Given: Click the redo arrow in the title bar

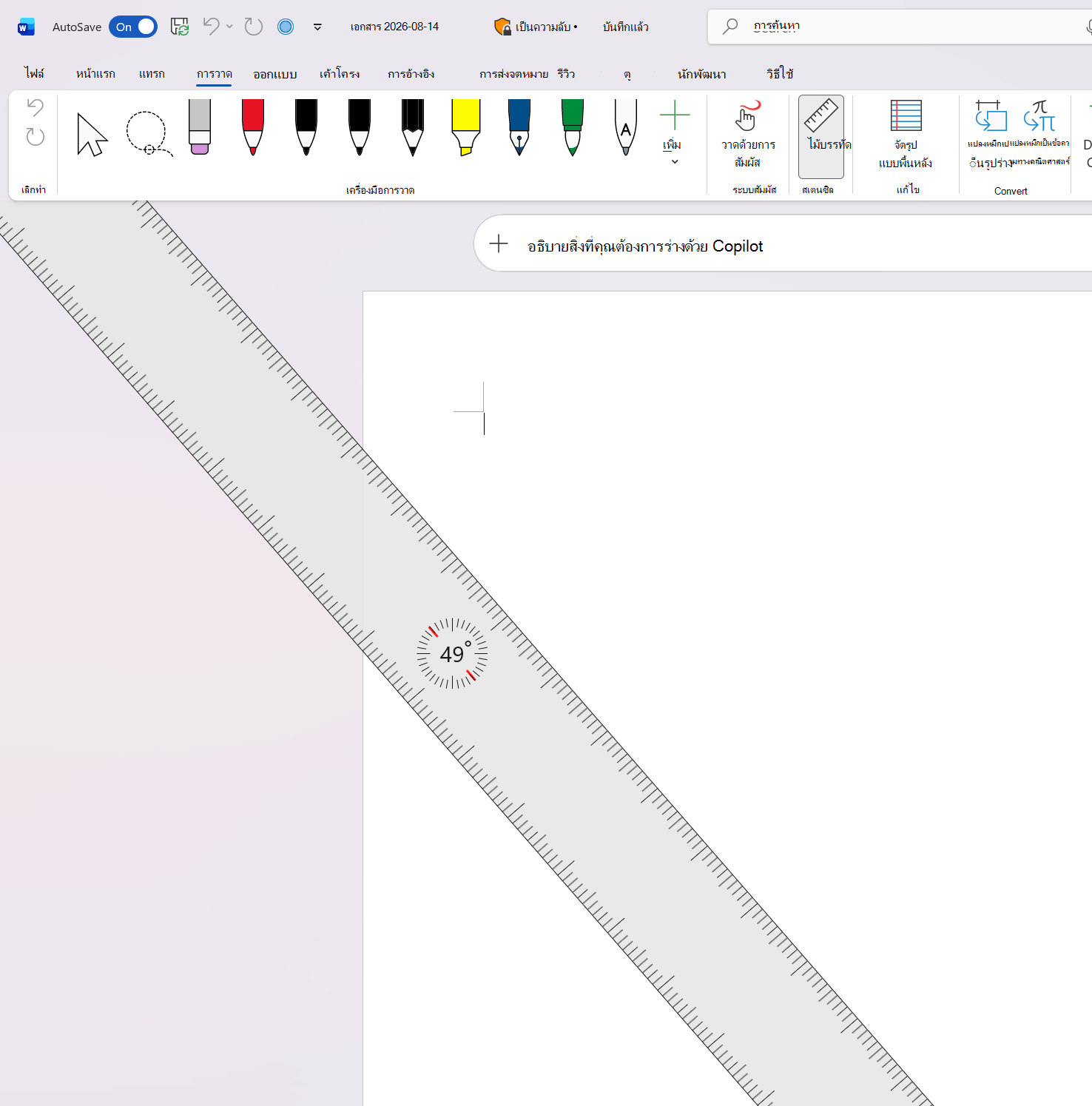Looking at the screenshot, I should (x=254, y=27).
